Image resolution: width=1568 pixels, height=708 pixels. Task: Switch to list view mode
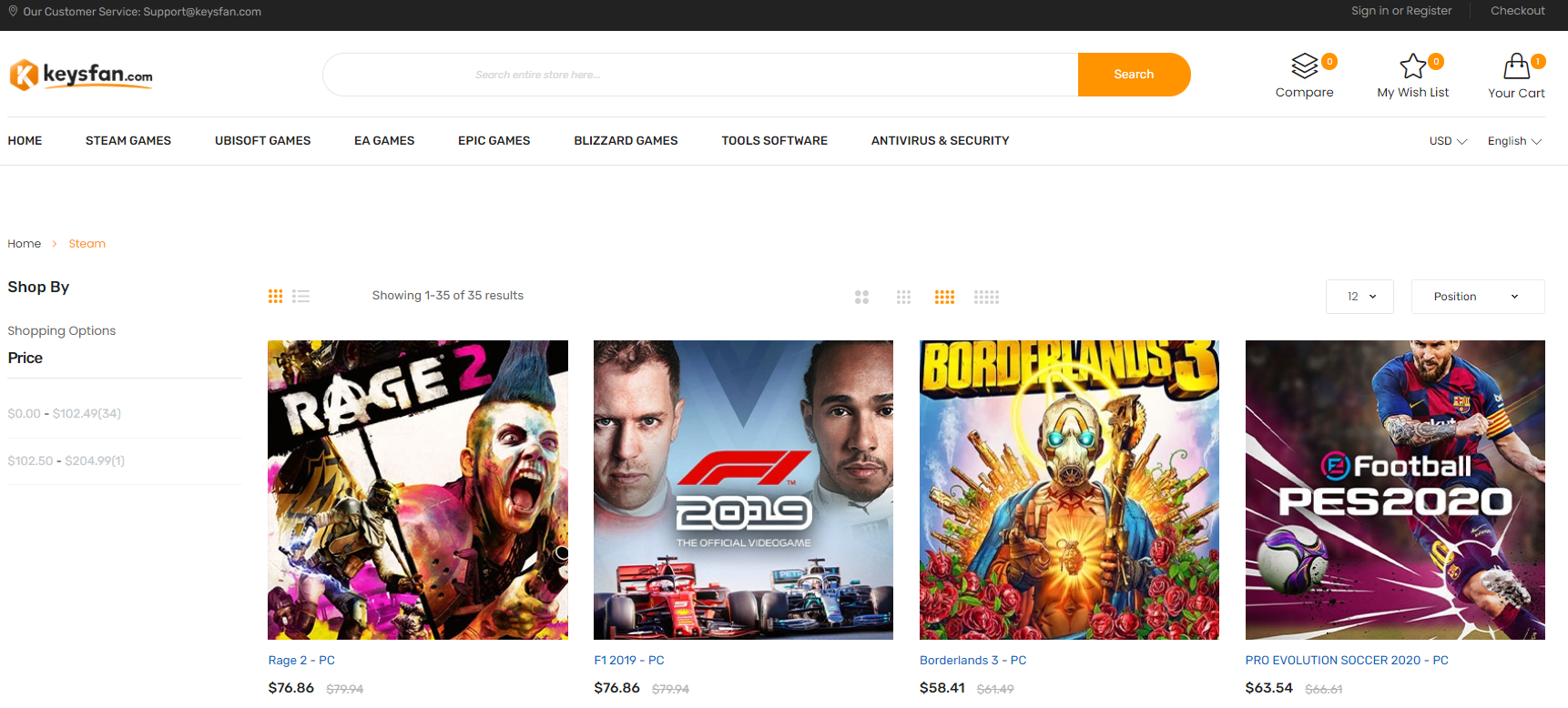pyautogui.click(x=301, y=297)
